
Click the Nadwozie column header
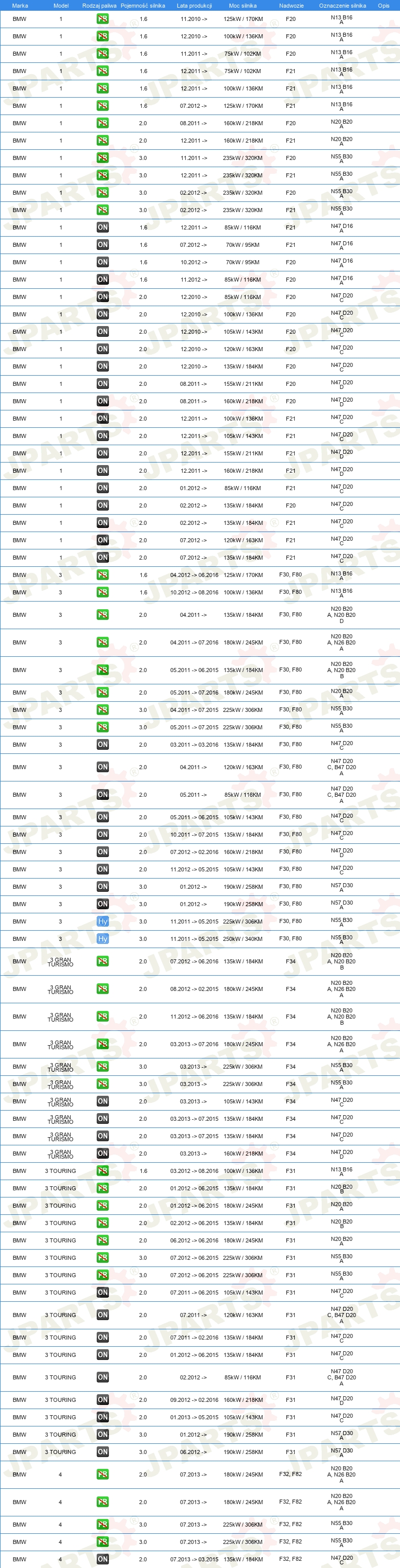point(291,6)
